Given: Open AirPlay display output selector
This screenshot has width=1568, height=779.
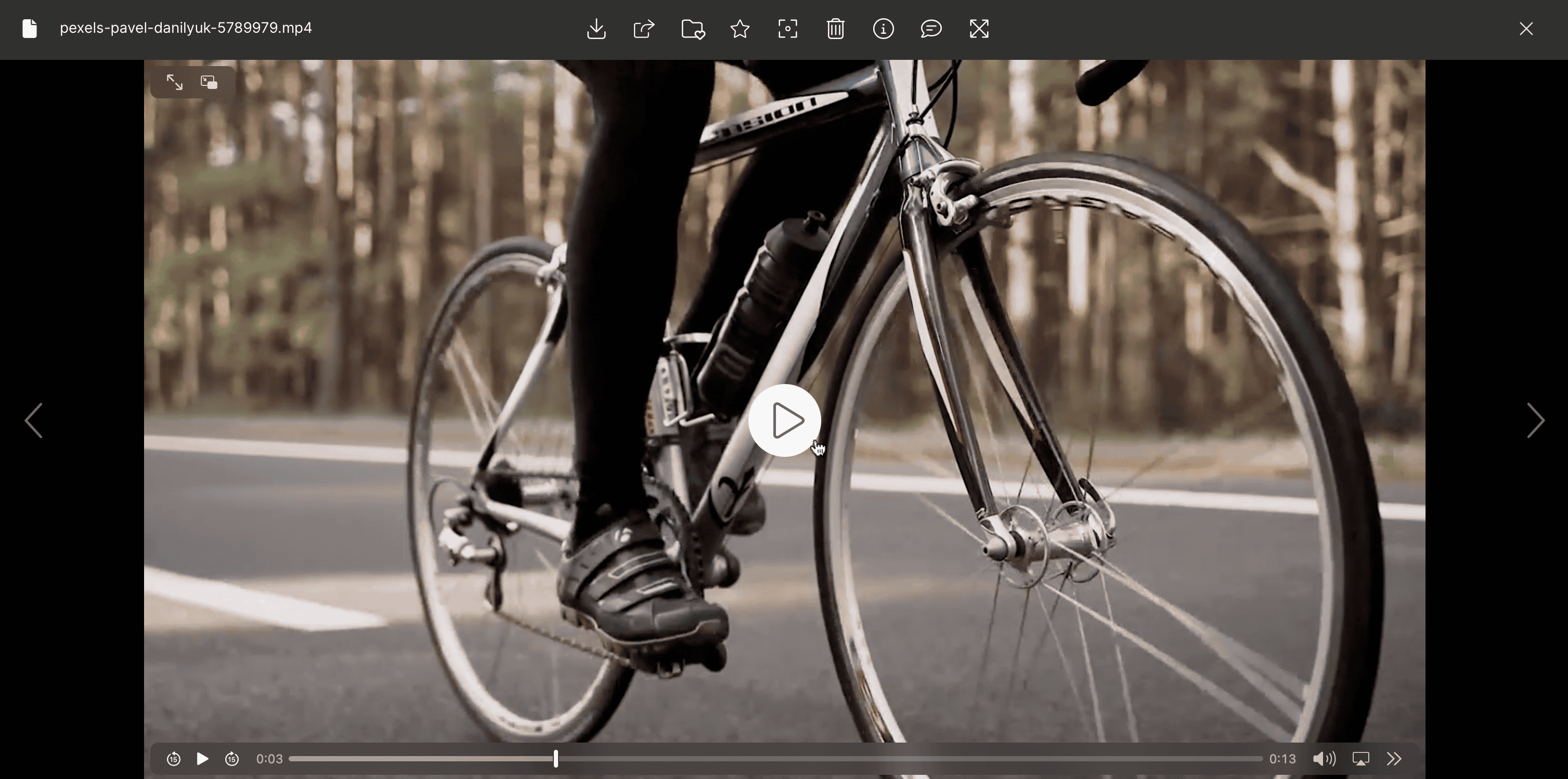Looking at the screenshot, I should pyautogui.click(x=1360, y=758).
